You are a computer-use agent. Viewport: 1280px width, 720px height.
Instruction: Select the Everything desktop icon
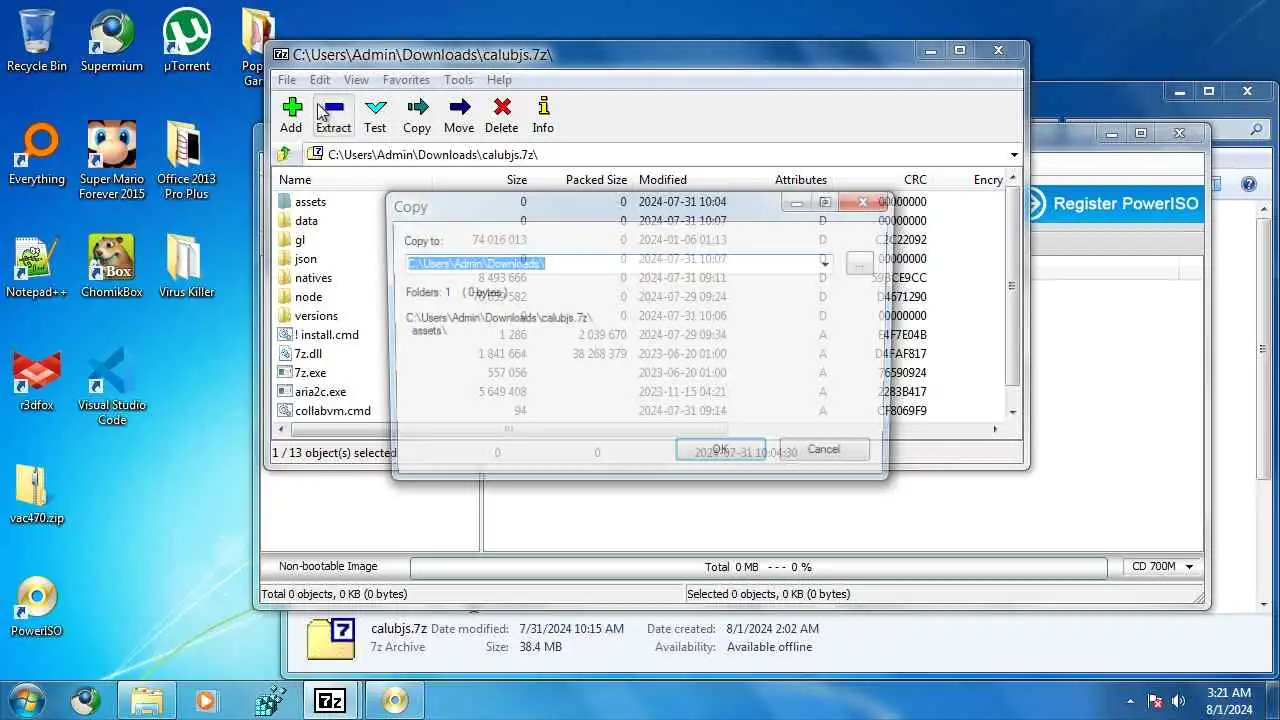[x=37, y=155]
